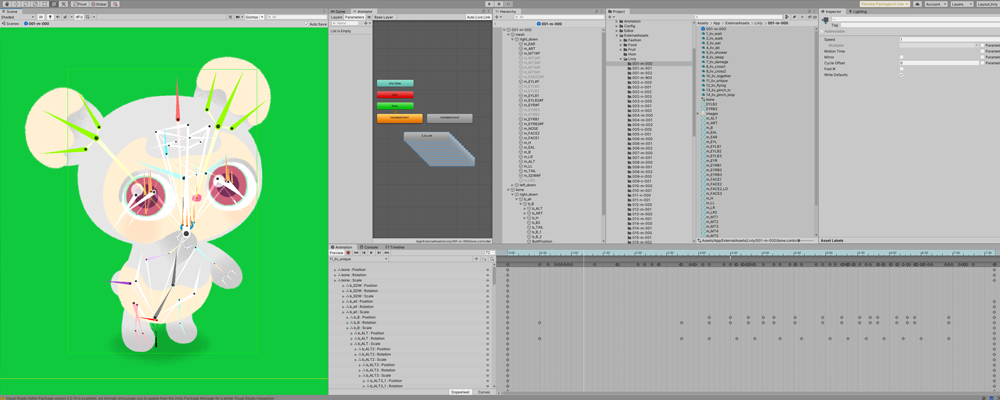Go to last keyframe of clip
The width and height of the screenshot is (1000, 400).
click(386, 253)
